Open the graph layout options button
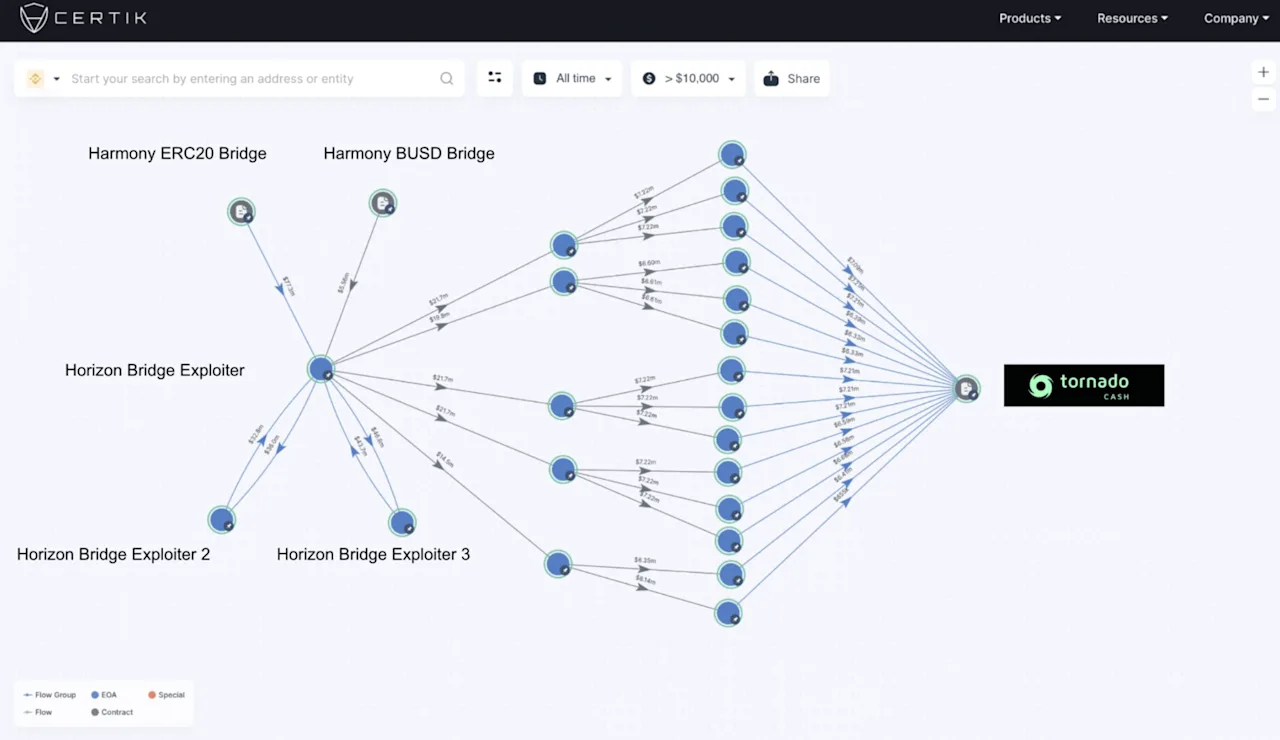The width and height of the screenshot is (1280, 740). [495, 78]
